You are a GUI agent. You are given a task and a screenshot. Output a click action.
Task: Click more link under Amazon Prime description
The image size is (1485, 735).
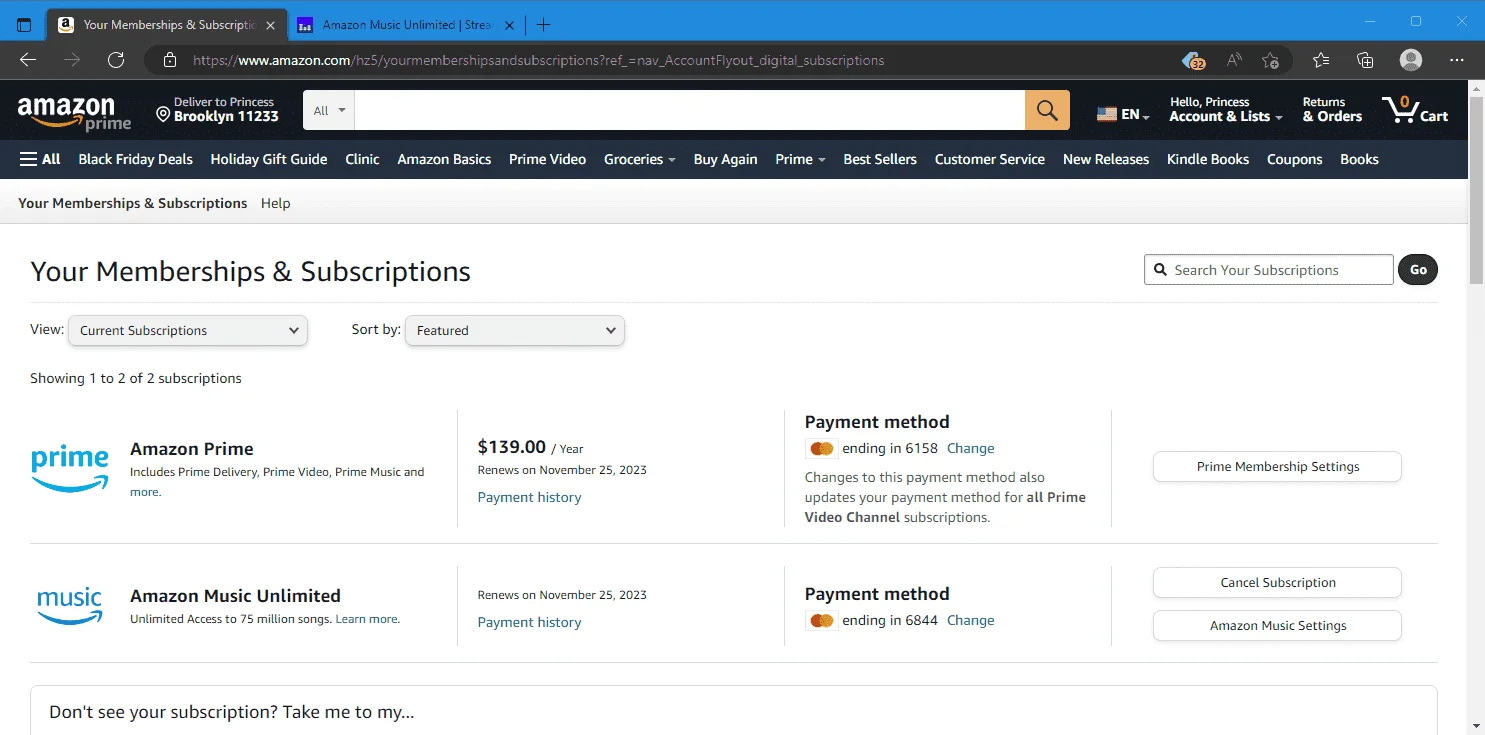click(144, 492)
